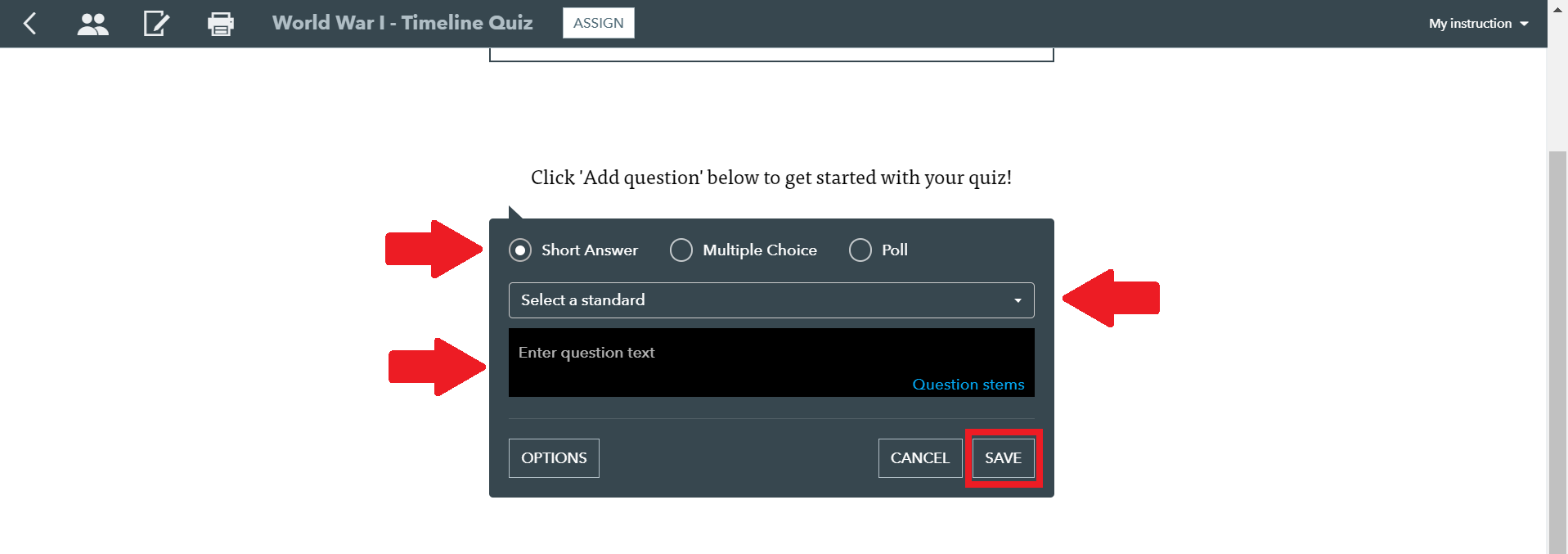Viewport: 1568px width, 554px height.
Task: Go back using the left chevron icon
Action: click(x=30, y=23)
